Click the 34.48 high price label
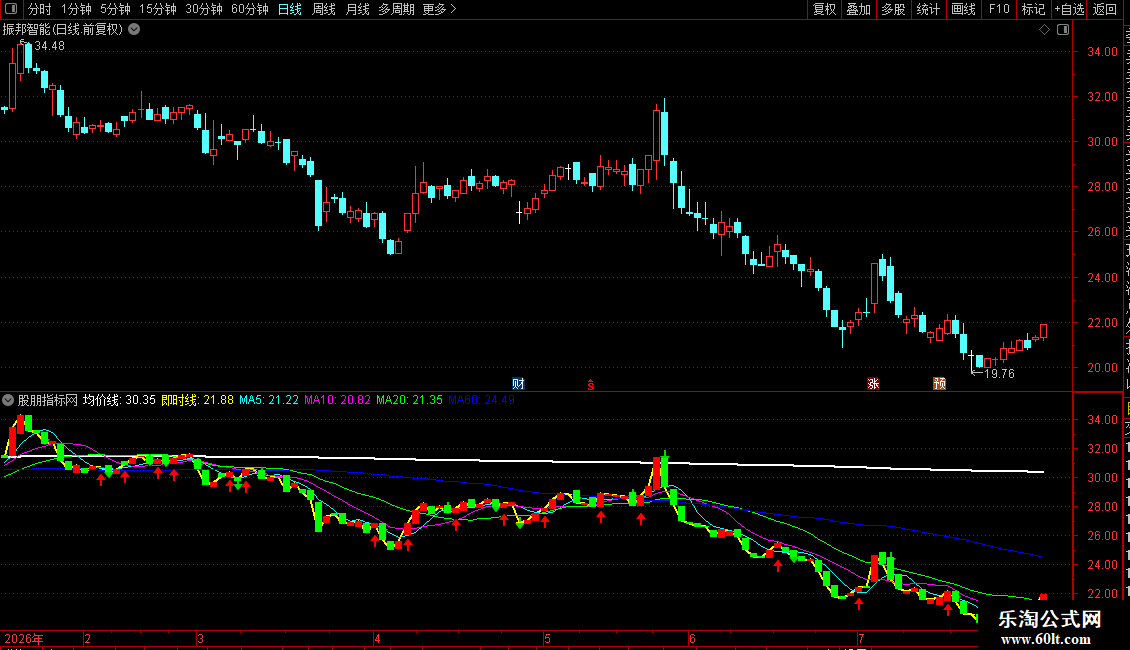Screen dimensions: 1130x650 50,46
